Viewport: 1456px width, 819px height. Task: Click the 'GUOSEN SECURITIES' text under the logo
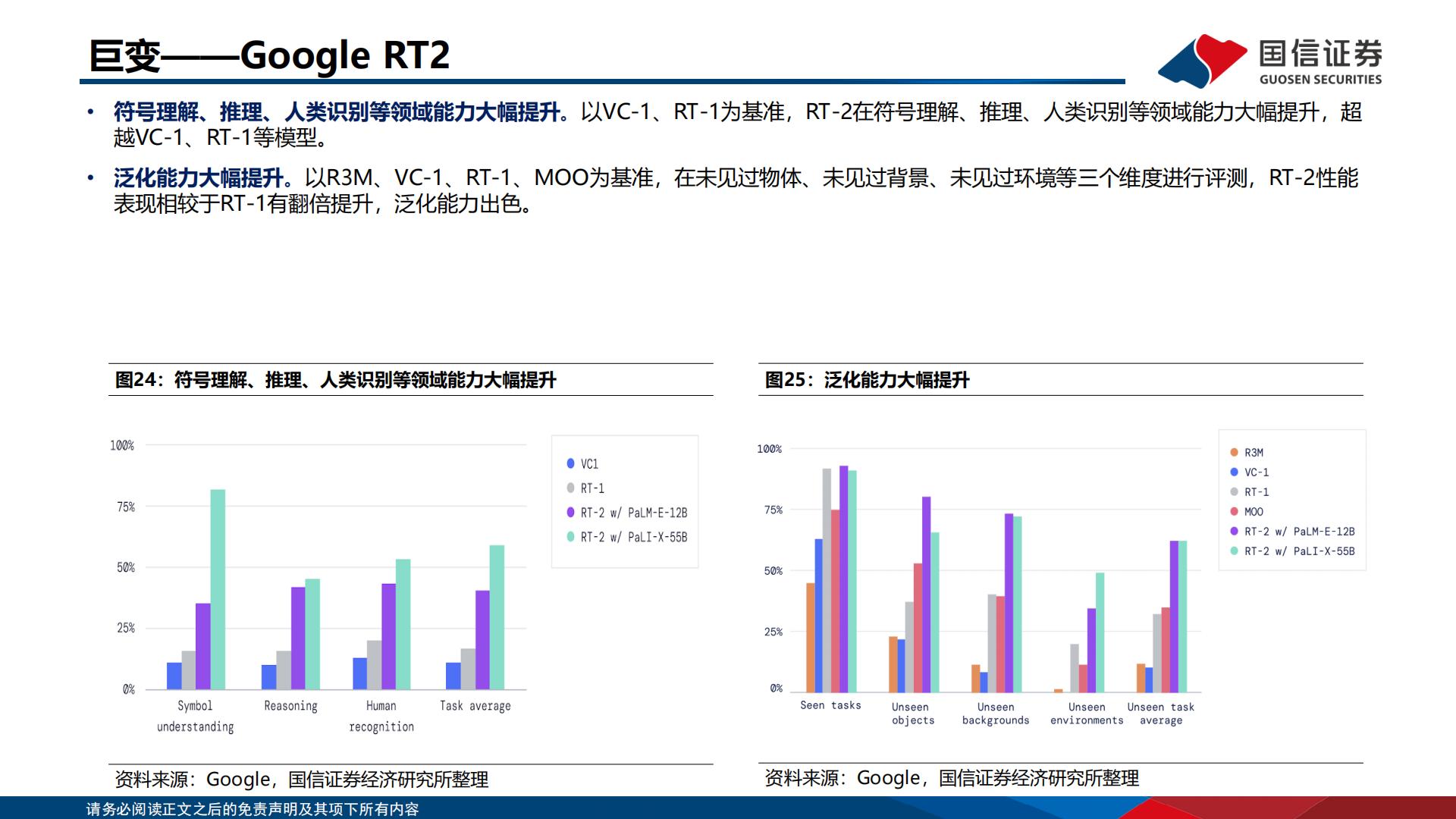pyautogui.click(x=1320, y=80)
